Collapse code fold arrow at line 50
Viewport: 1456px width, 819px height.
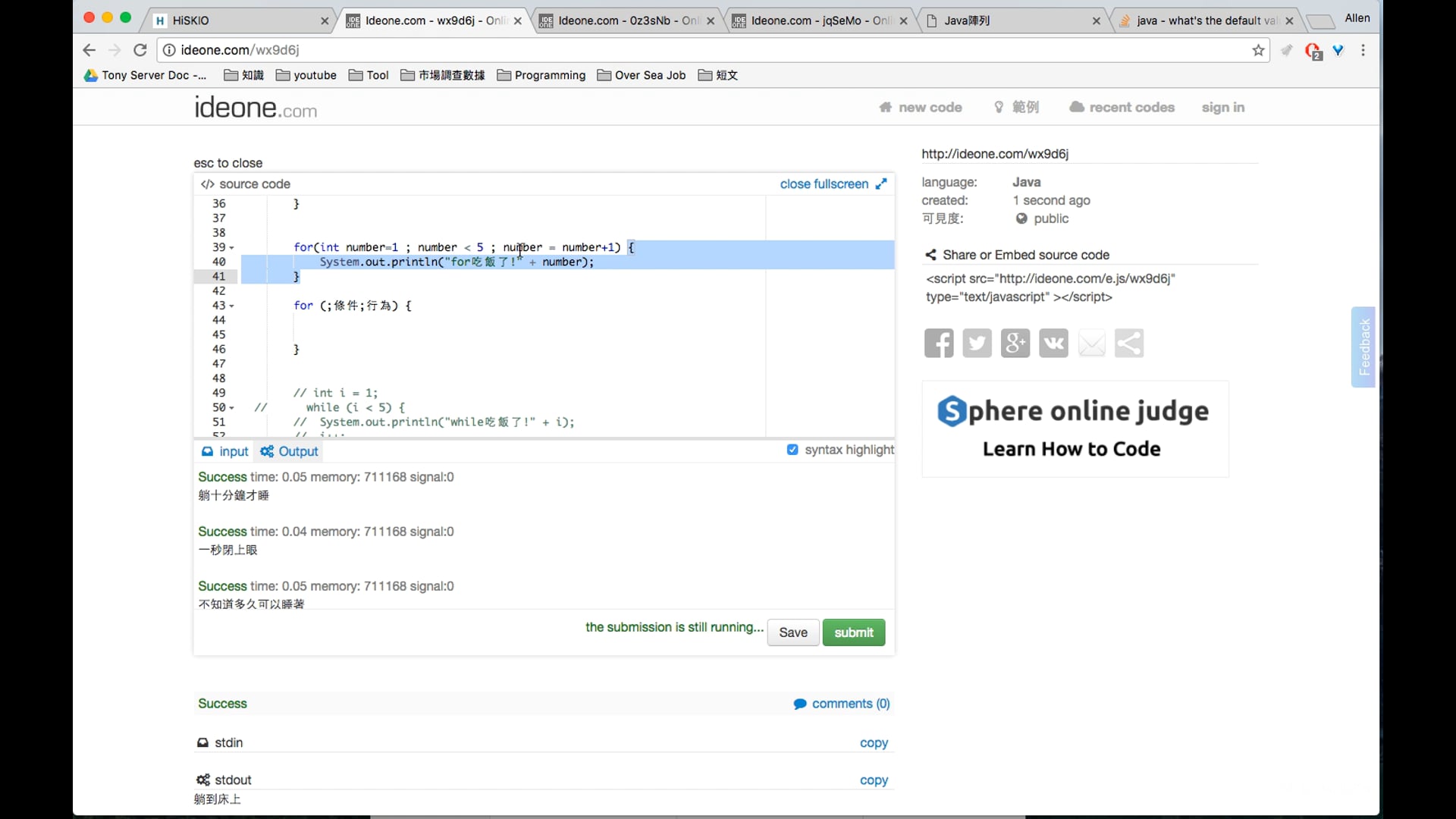click(231, 408)
